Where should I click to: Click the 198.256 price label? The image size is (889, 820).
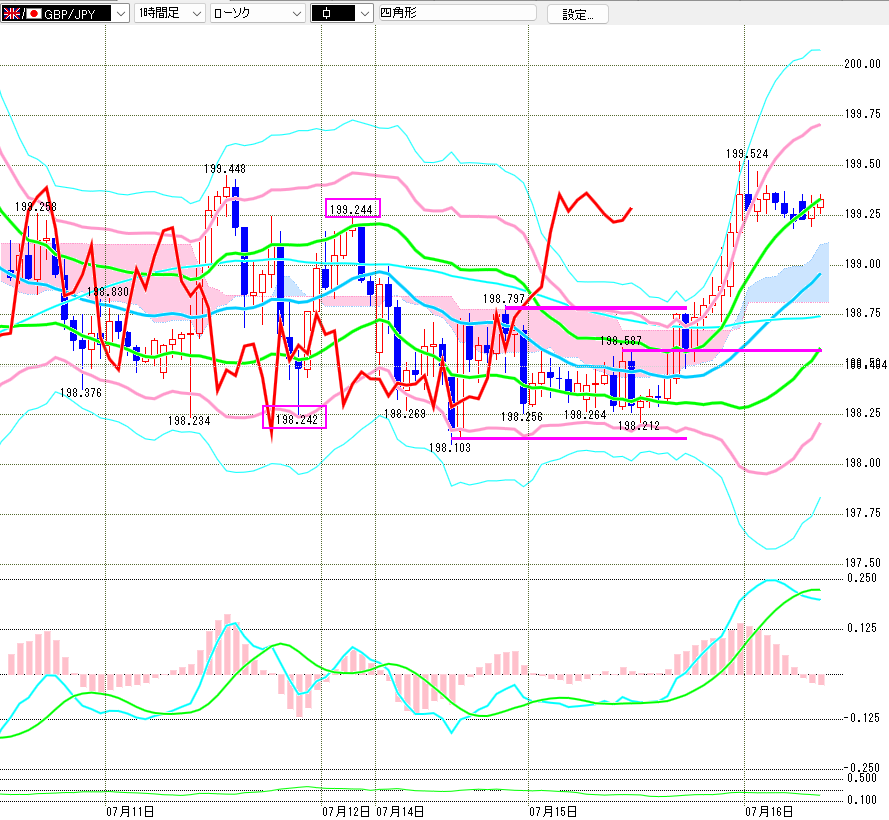[522, 417]
